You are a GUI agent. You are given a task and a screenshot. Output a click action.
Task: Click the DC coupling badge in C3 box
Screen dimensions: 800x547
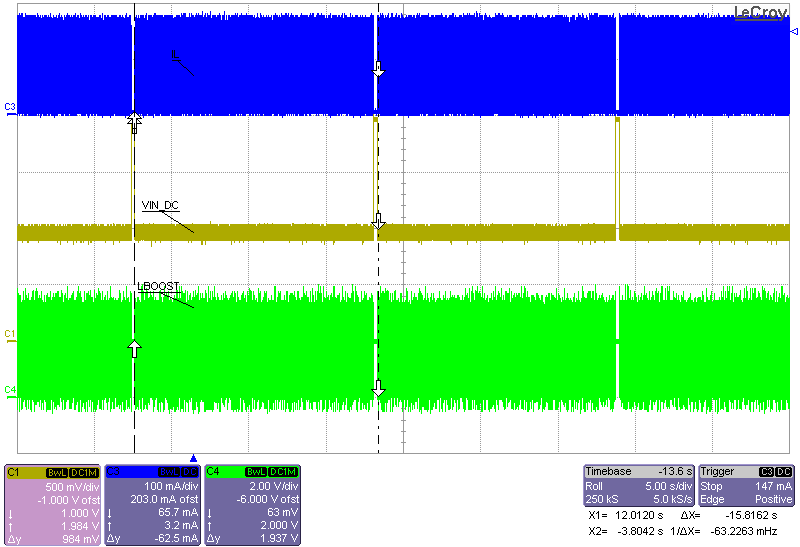(x=189, y=472)
